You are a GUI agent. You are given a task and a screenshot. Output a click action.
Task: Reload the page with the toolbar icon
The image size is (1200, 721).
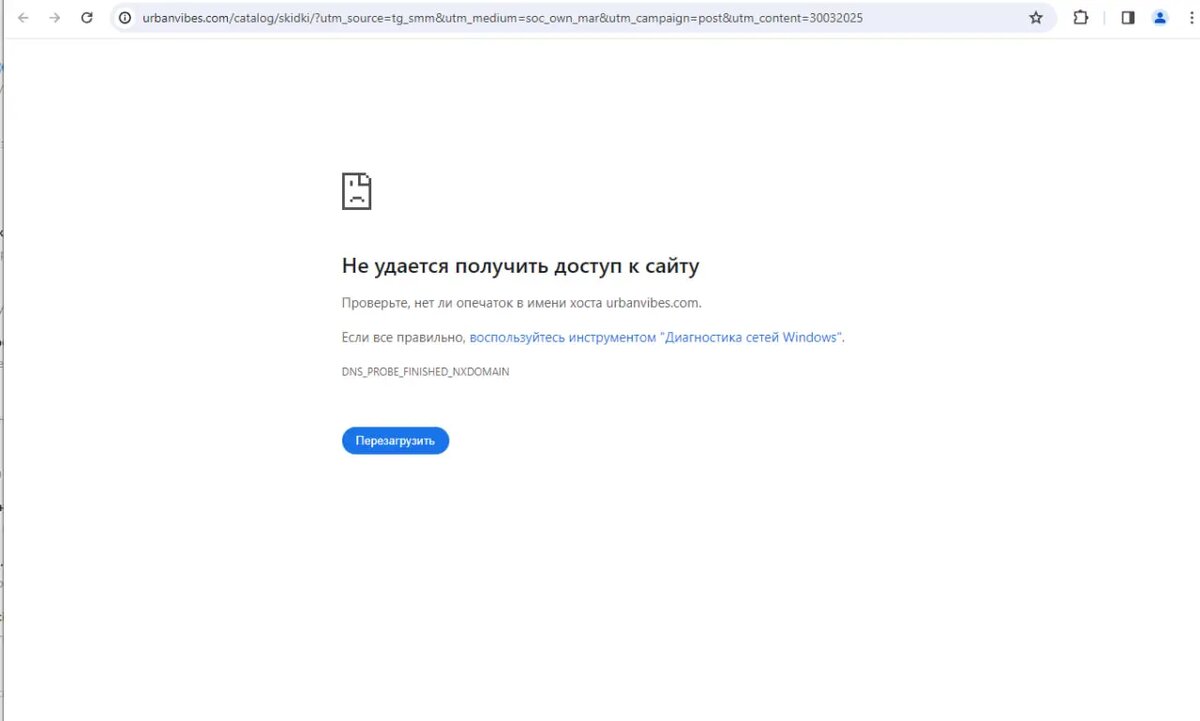click(87, 18)
